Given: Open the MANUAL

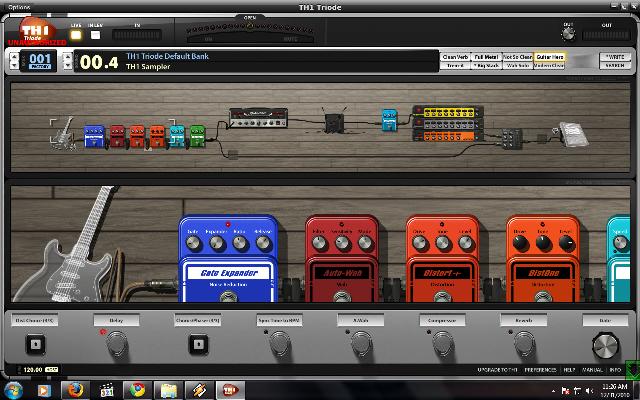Looking at the screenshot, I should pos(592,370).
